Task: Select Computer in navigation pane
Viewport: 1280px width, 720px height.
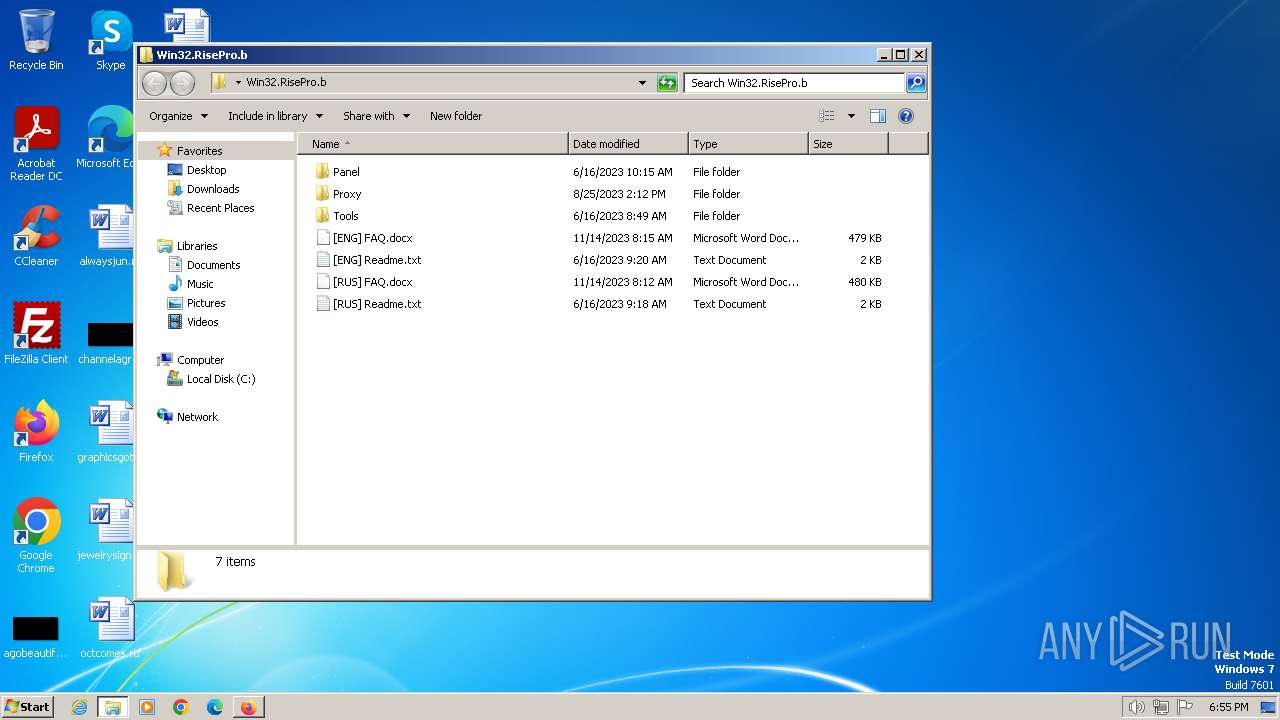Action: point(200,360)
